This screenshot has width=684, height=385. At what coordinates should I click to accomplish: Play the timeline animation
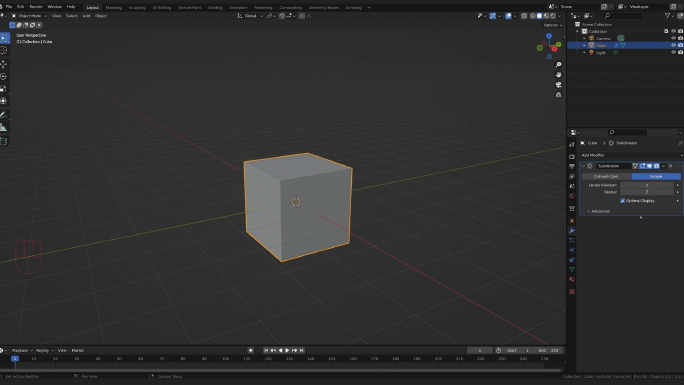pyautogui.click(x=287, y=351)
